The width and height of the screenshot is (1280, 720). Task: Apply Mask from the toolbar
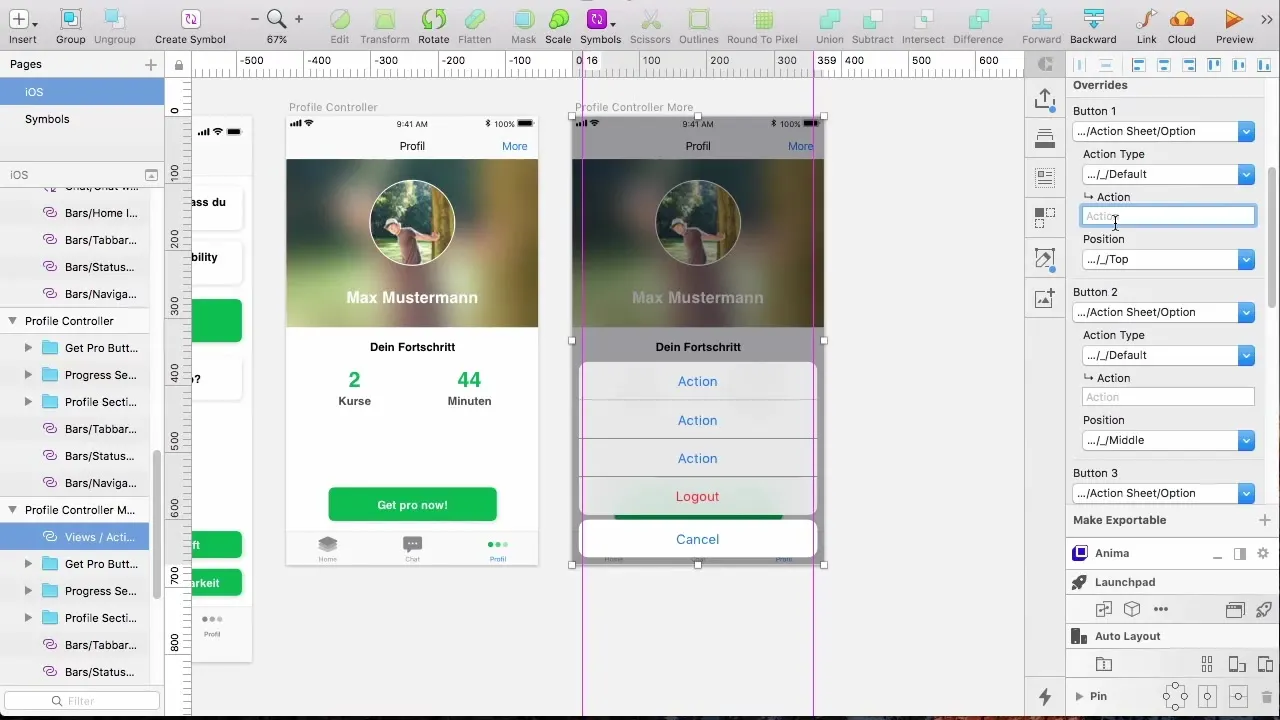click(523, 19)
